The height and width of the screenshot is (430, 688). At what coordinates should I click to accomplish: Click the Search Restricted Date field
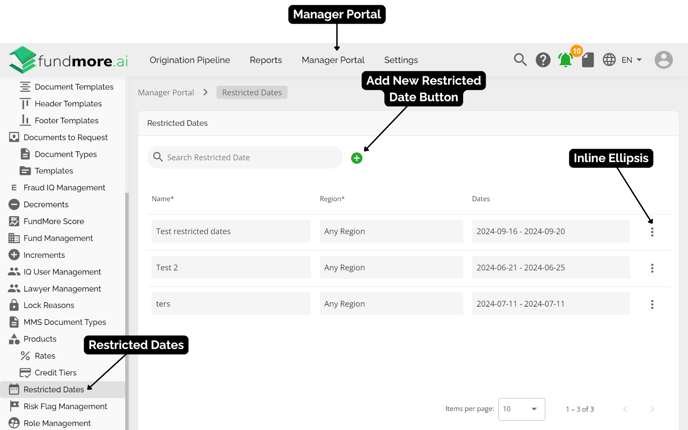click(250, 157)
